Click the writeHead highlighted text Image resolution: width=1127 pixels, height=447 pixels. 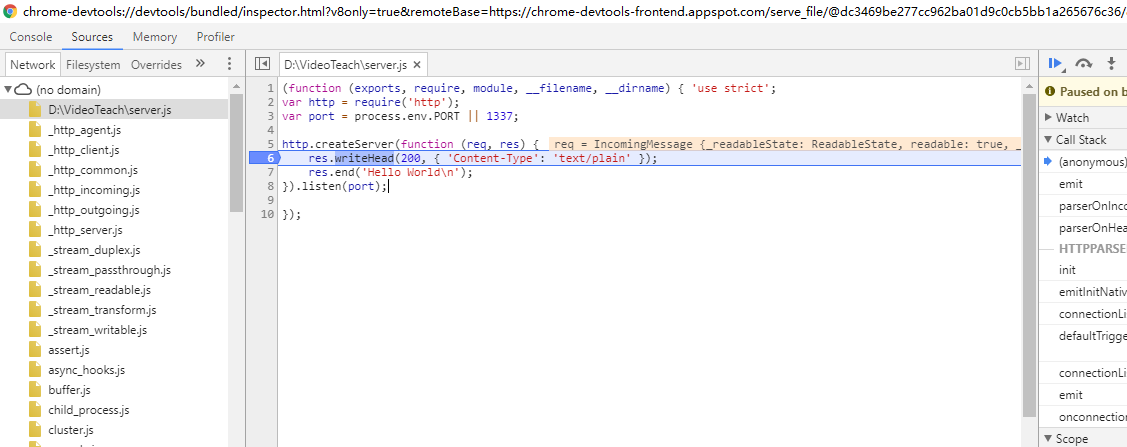click(364, 158)
